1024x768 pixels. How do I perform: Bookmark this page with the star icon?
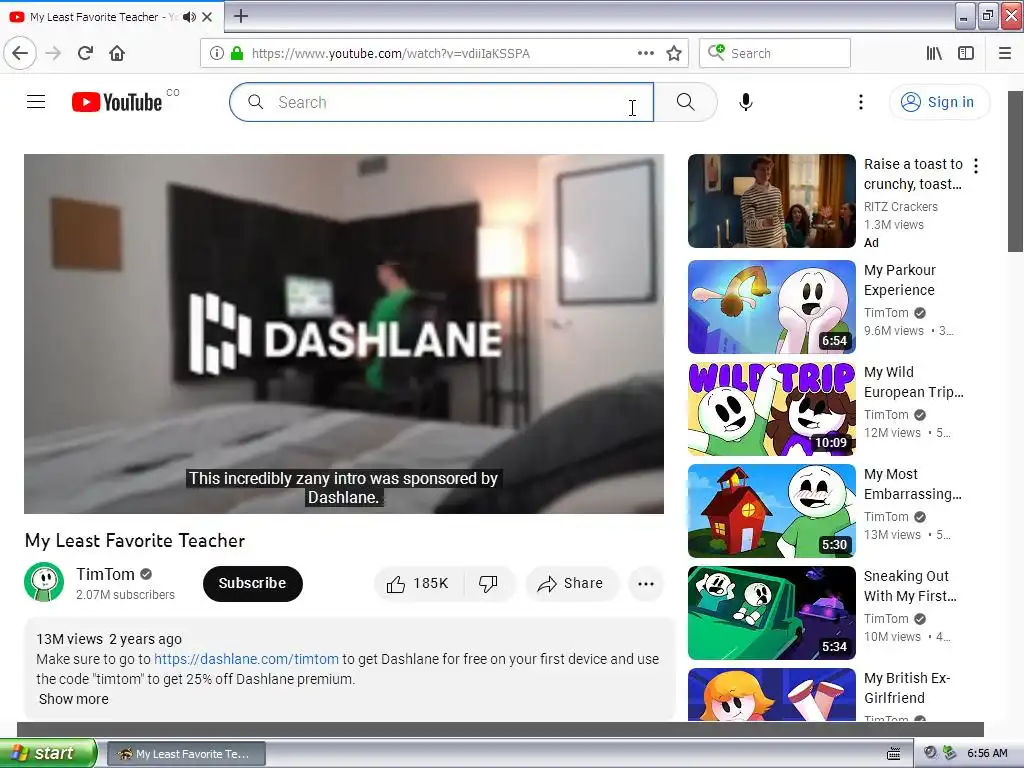(x=674, y=53)
